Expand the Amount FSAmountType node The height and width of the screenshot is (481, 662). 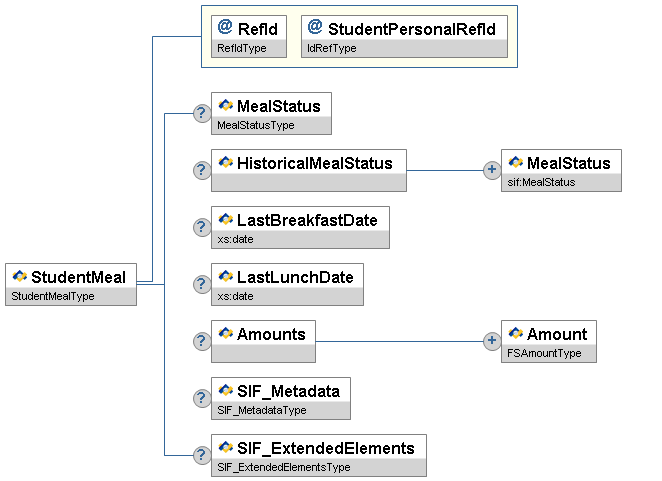491,341
